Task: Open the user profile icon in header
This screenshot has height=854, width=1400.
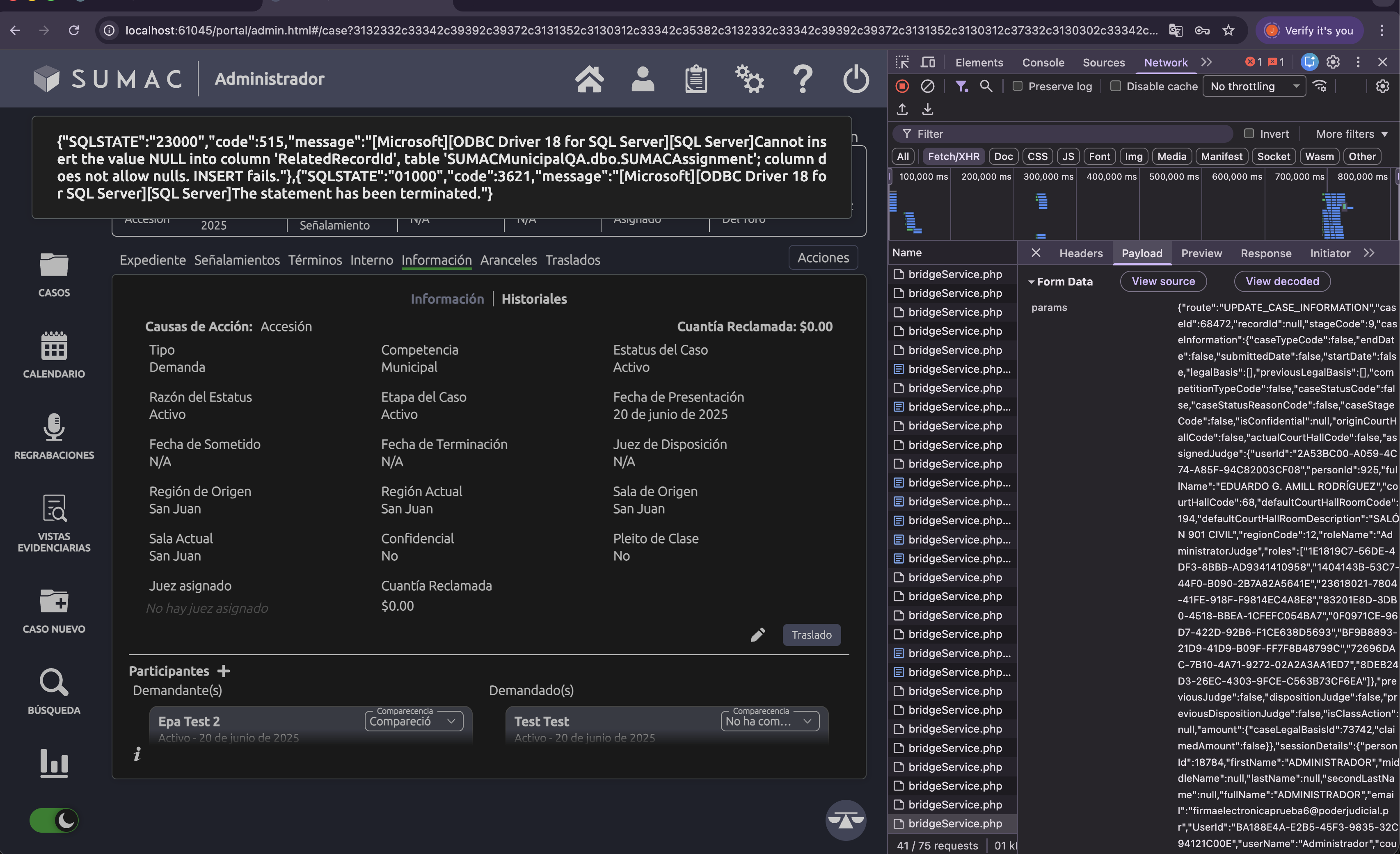Action: (643, 79)
